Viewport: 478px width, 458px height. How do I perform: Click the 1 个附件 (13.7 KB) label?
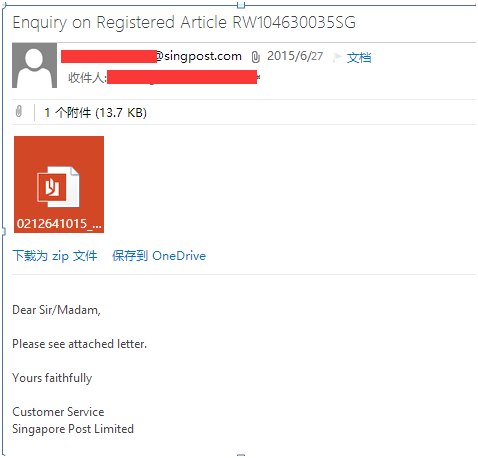click(x=95, y=112)
